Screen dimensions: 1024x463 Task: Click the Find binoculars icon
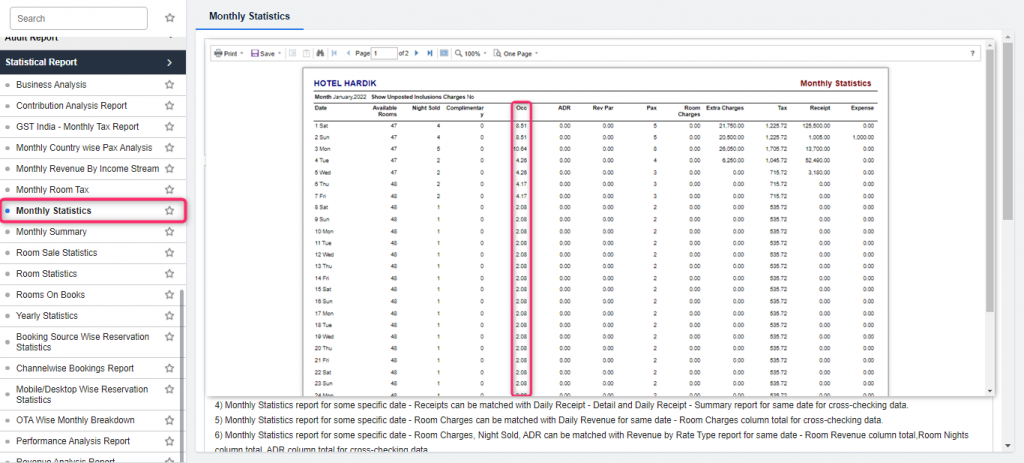coord(320,54)
